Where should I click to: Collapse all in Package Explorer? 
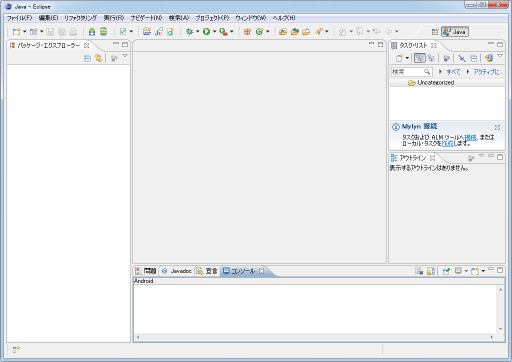point(87,59)
